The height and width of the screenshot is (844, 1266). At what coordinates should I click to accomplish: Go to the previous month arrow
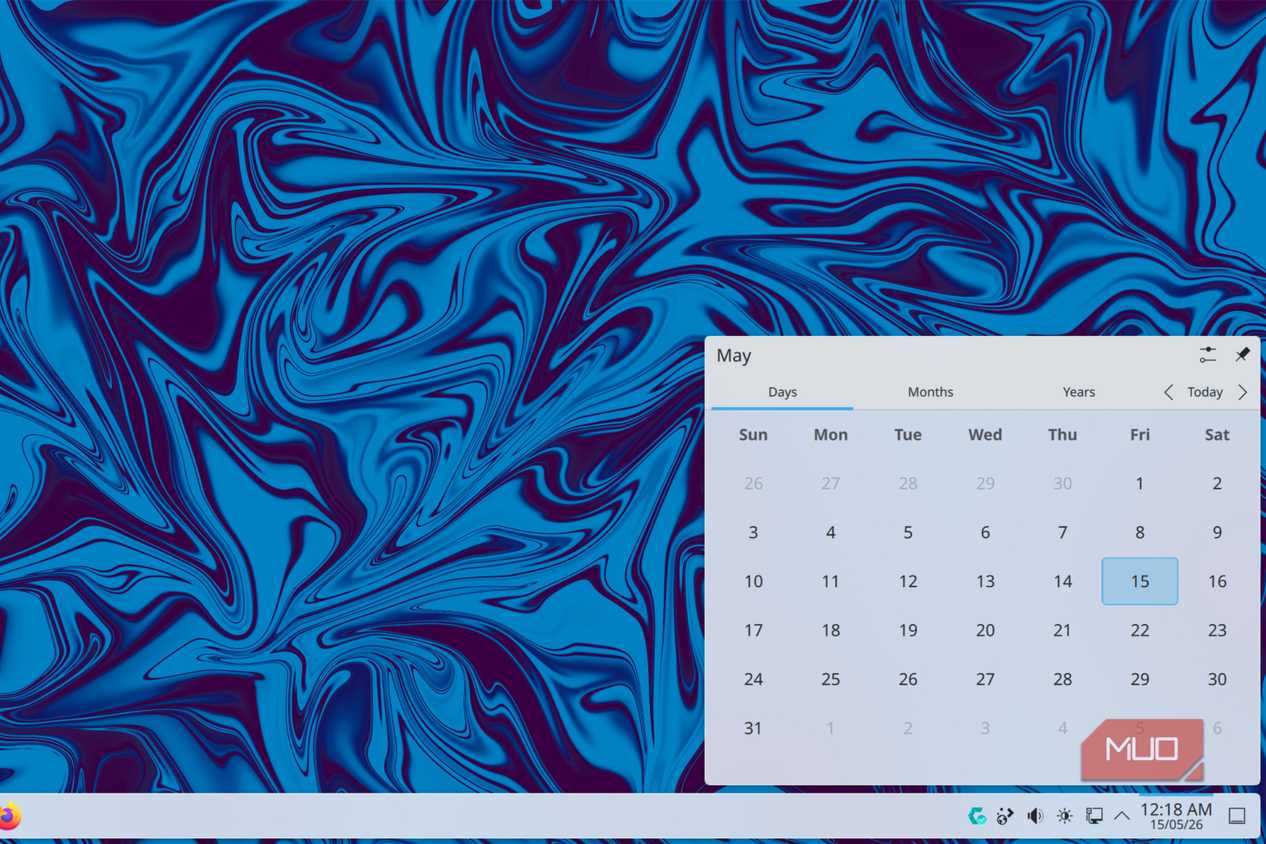pyautogui.click(x=1168, y=392)
